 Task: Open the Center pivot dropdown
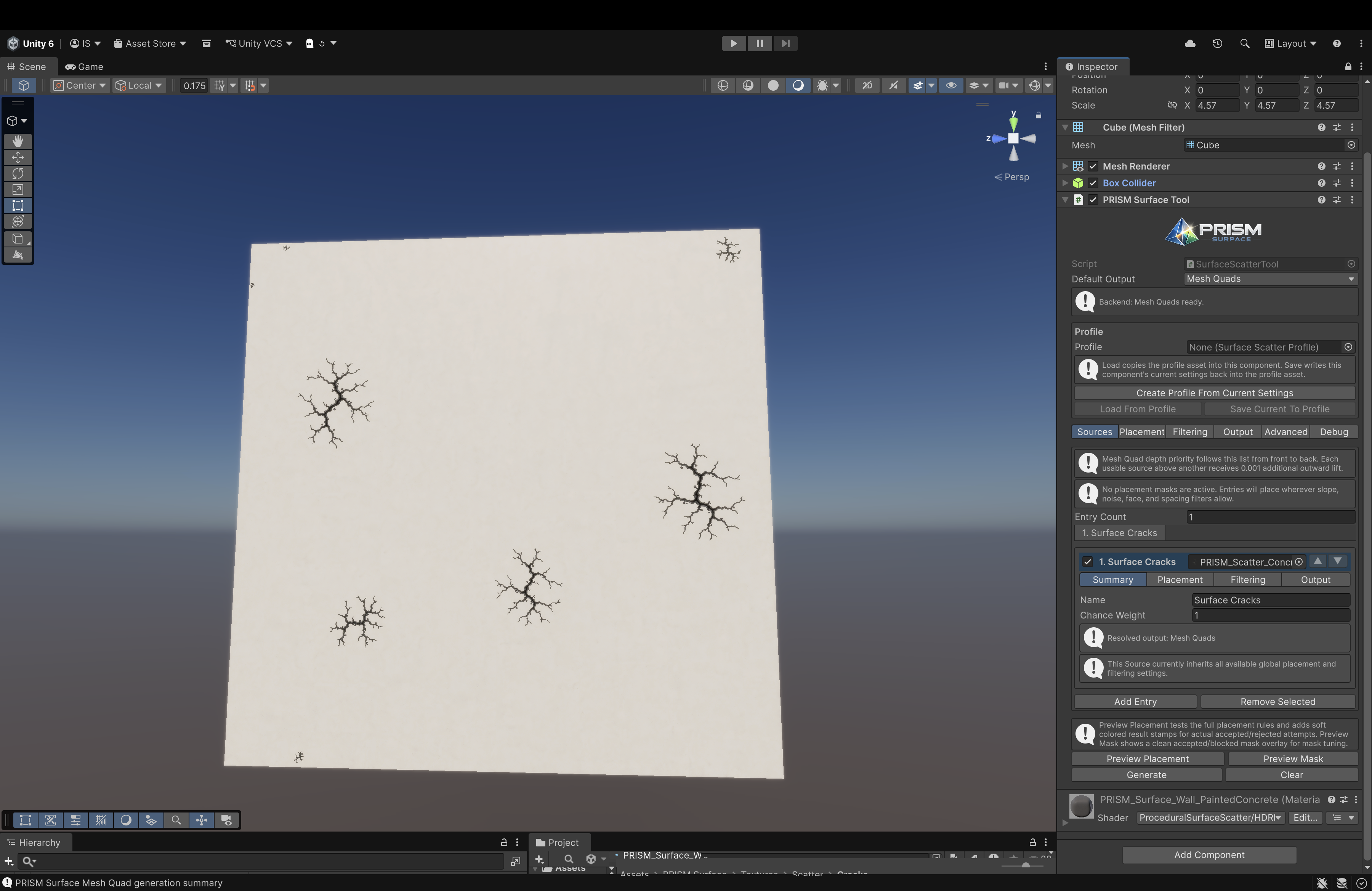pyautogui.click(x=80, y=85)
